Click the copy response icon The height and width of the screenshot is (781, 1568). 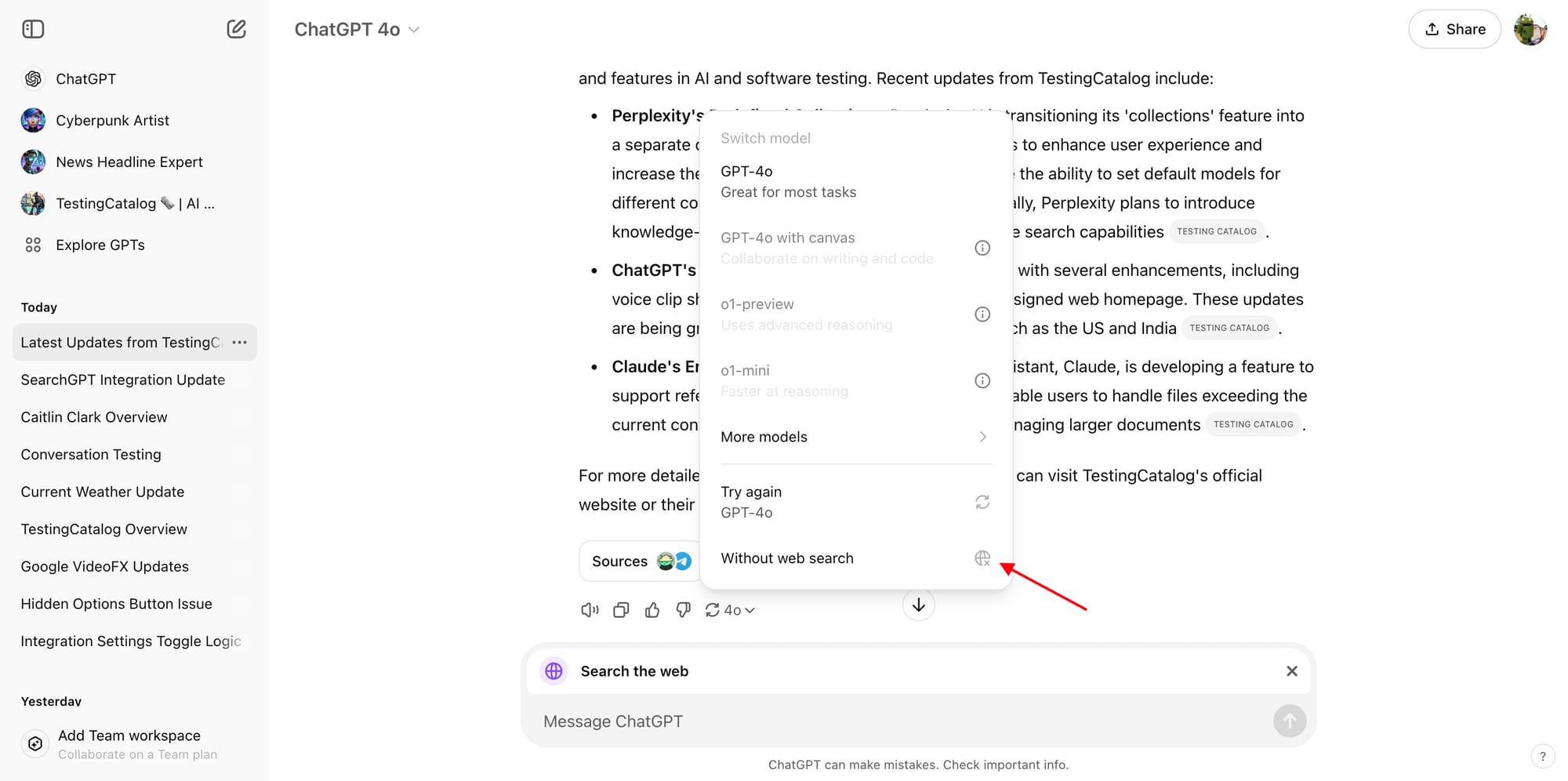[621, 610]
